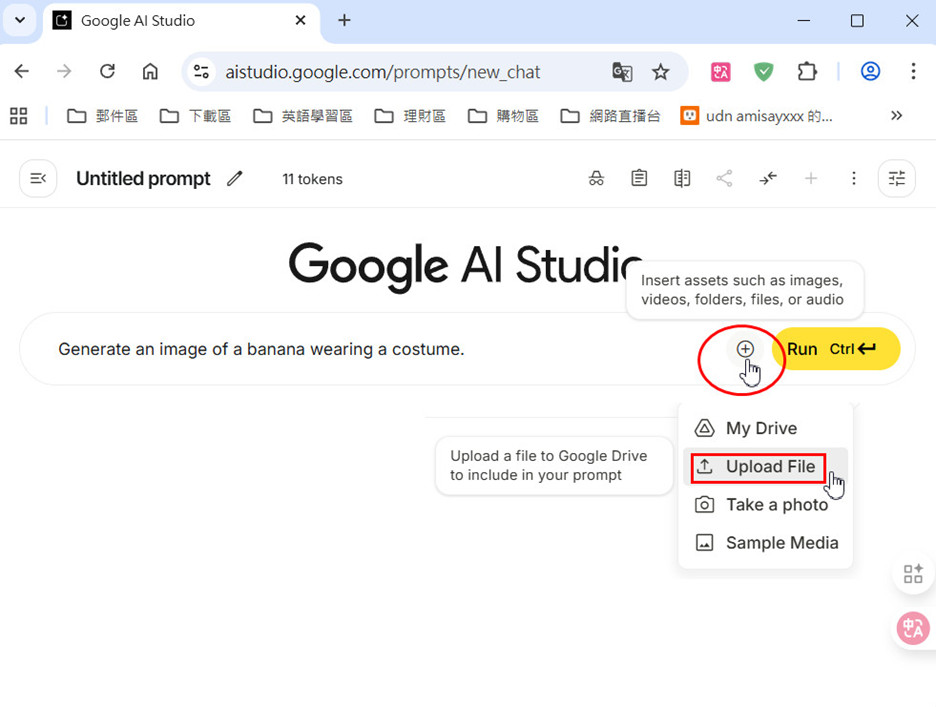Open the 英語學習區 bookmark folder
The width and height of the screenshot is (936, 707).
(302, 116)
